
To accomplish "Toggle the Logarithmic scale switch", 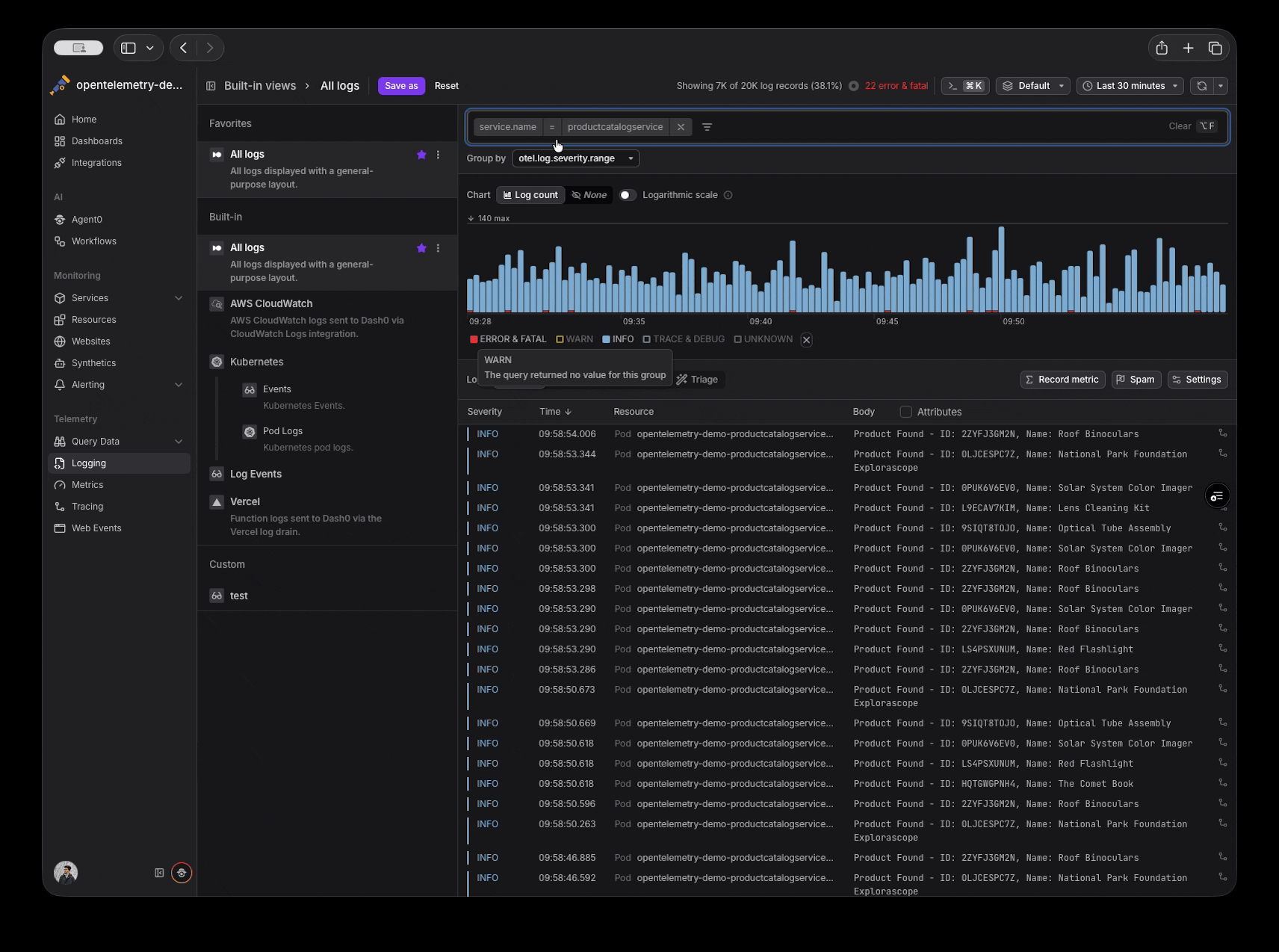I will coord(628,195).
